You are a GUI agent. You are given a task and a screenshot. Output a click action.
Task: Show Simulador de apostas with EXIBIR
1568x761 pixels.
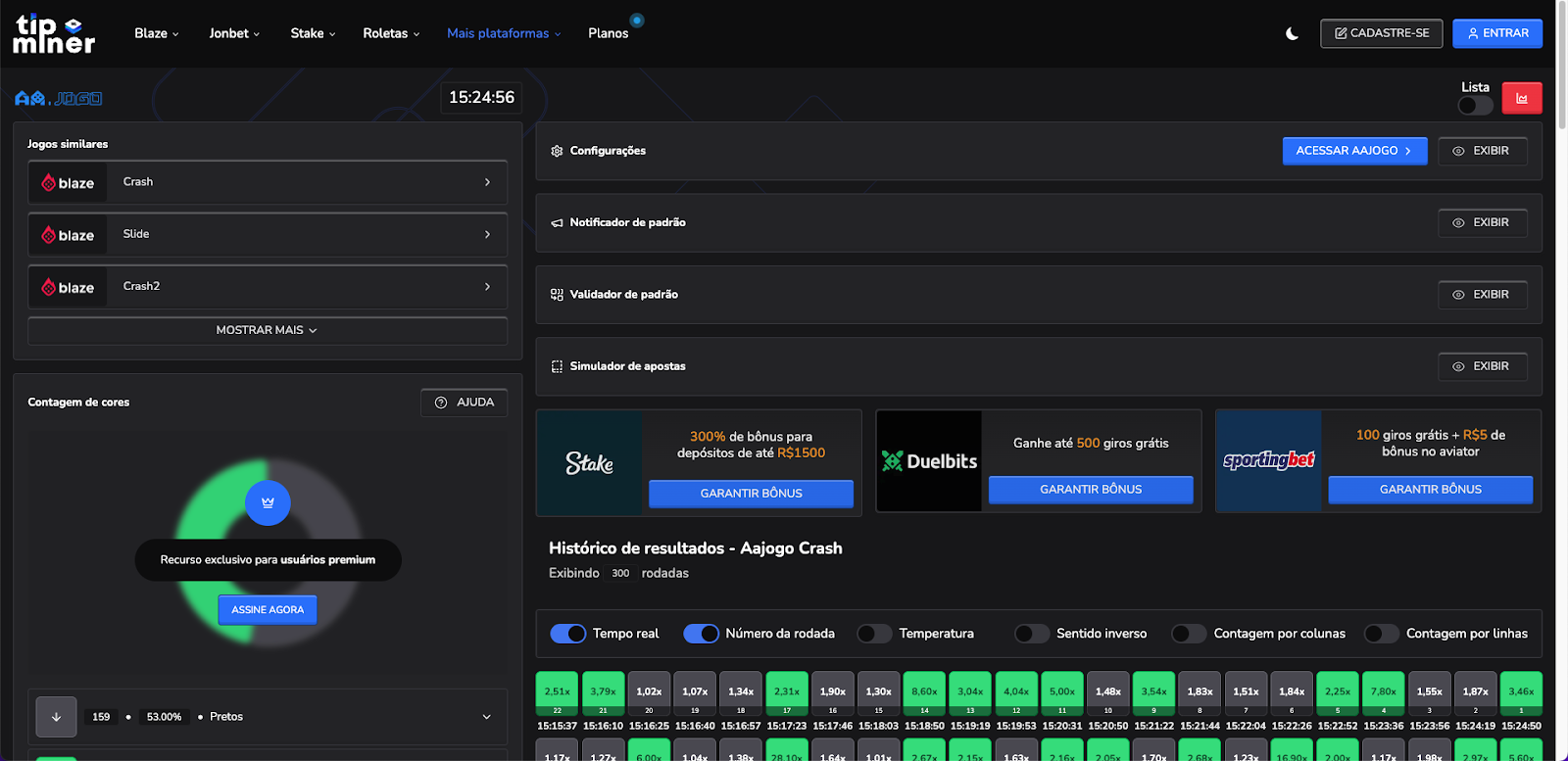point(1483,366)
